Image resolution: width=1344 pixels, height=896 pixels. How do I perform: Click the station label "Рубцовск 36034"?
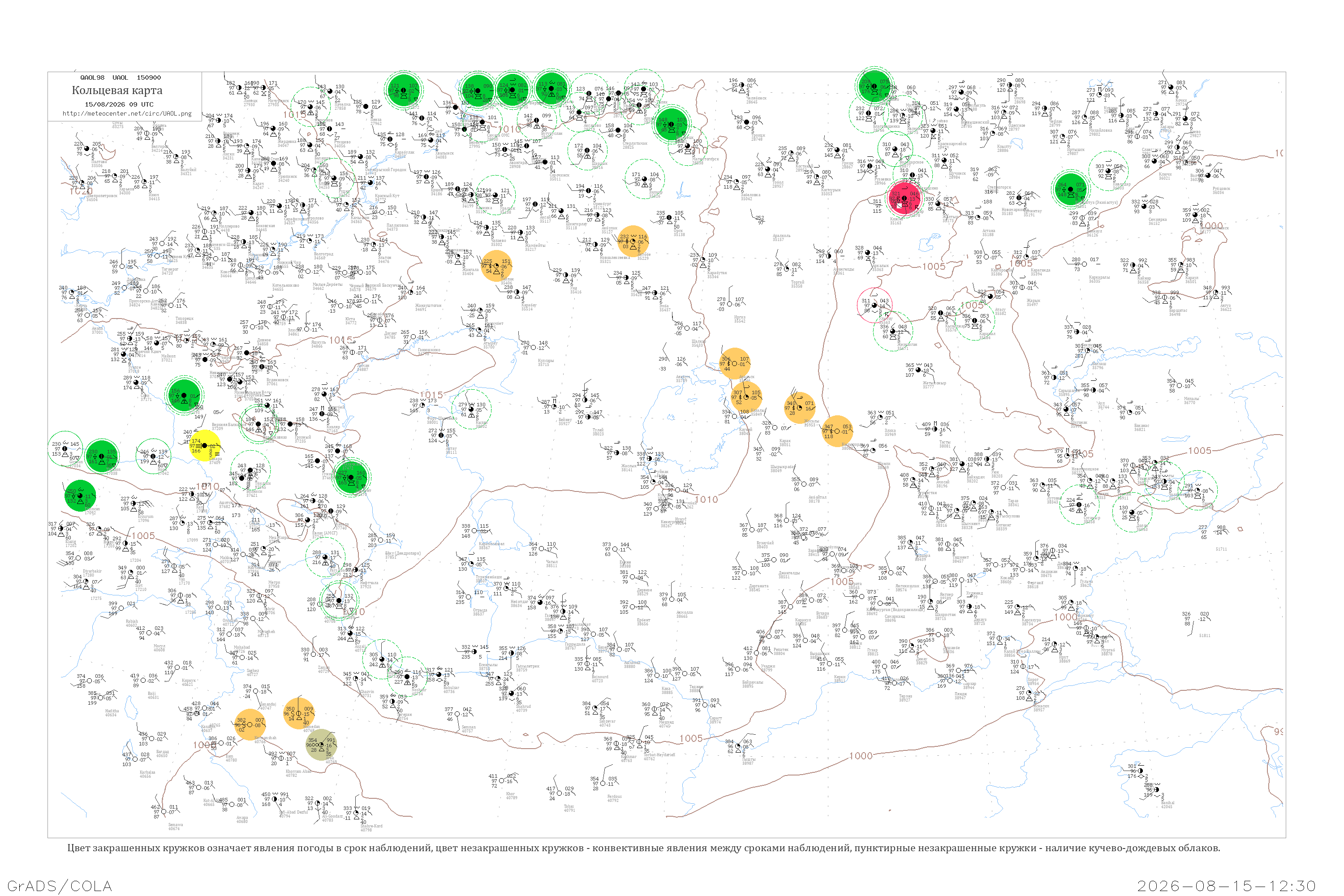click(x=1221, y=190)
